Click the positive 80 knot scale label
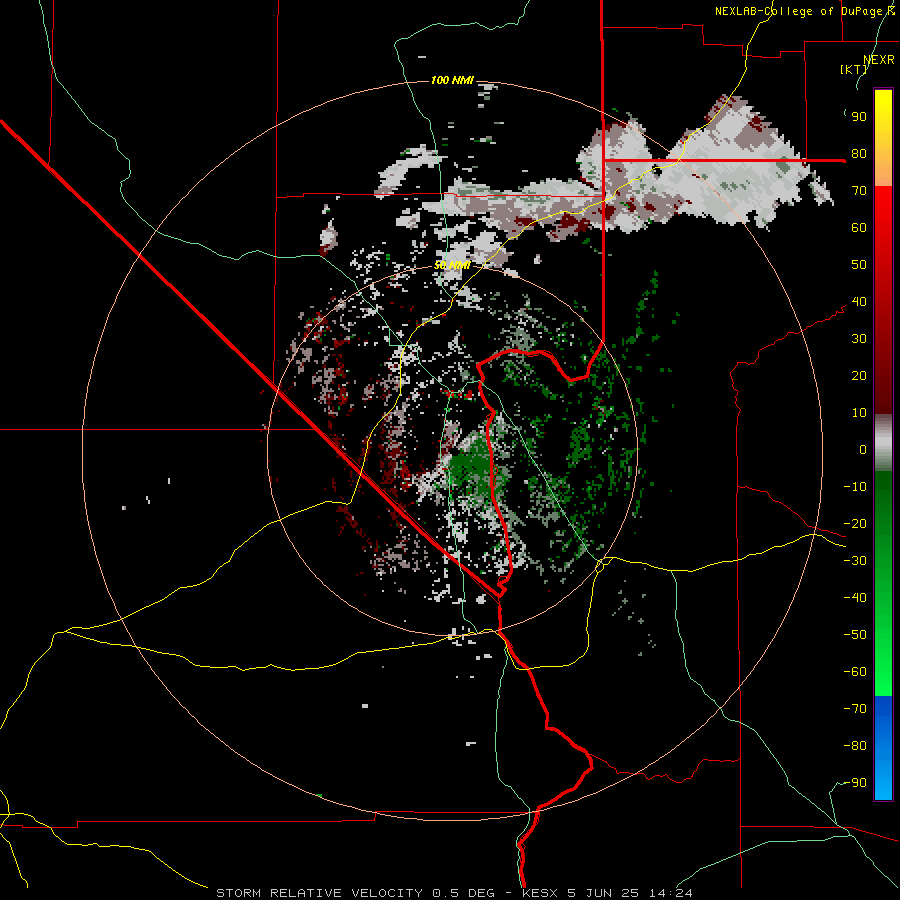Image resolution: width=900 pixels, height=900 pixels. click(859, 153)
